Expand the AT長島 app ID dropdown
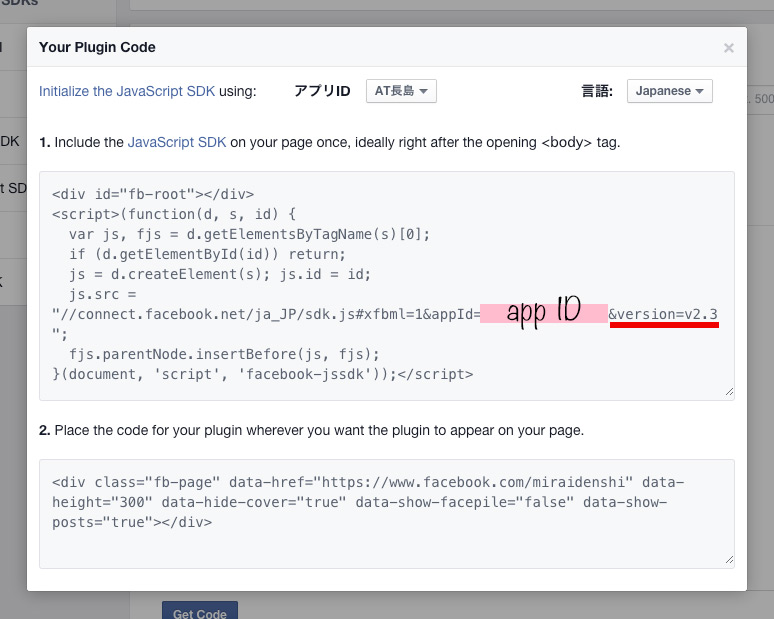The width and height of the screenshot is (774, 619). click(x=401, y=91)
